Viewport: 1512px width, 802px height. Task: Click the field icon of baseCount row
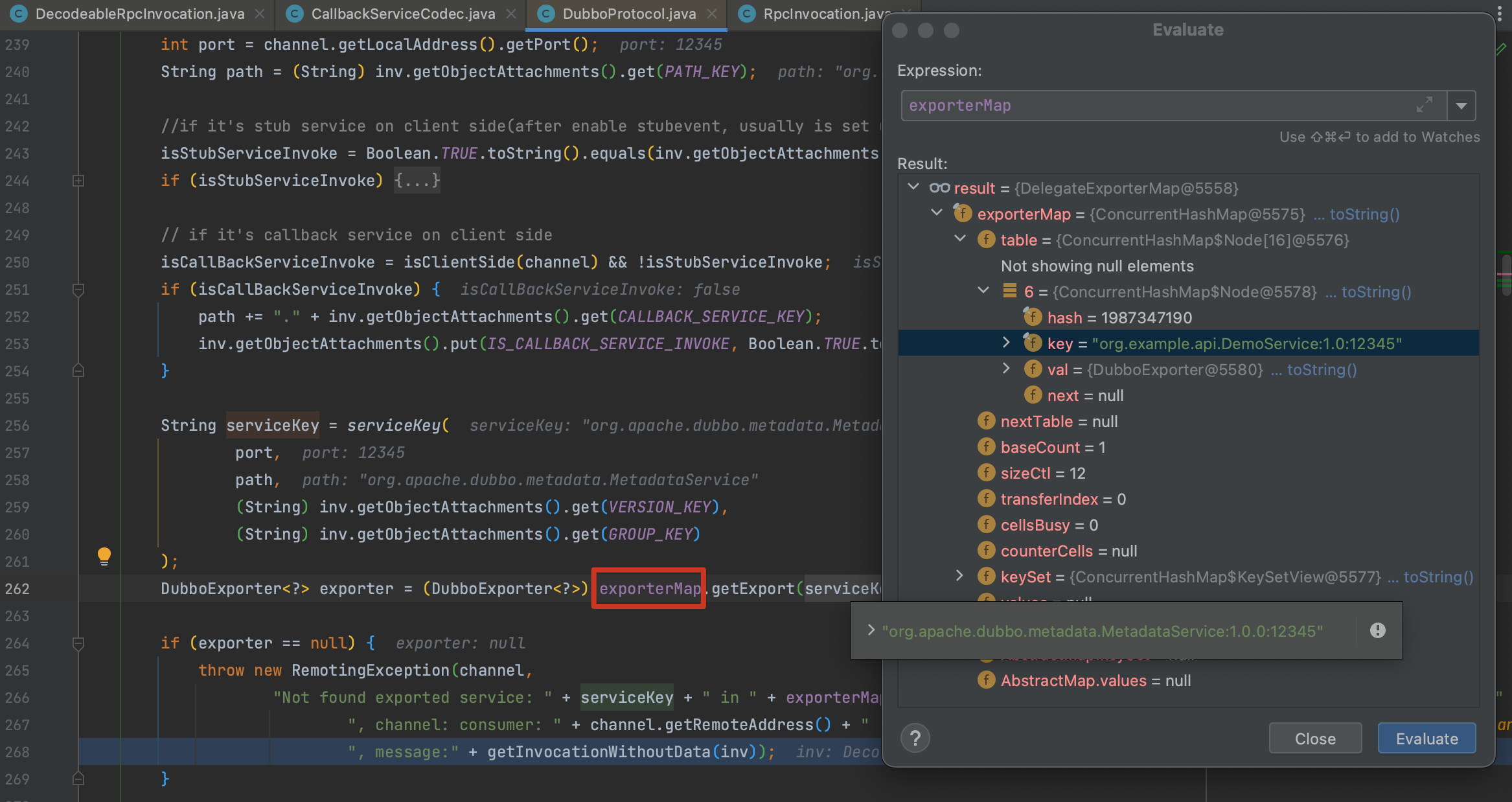click(x=986, y=447)
